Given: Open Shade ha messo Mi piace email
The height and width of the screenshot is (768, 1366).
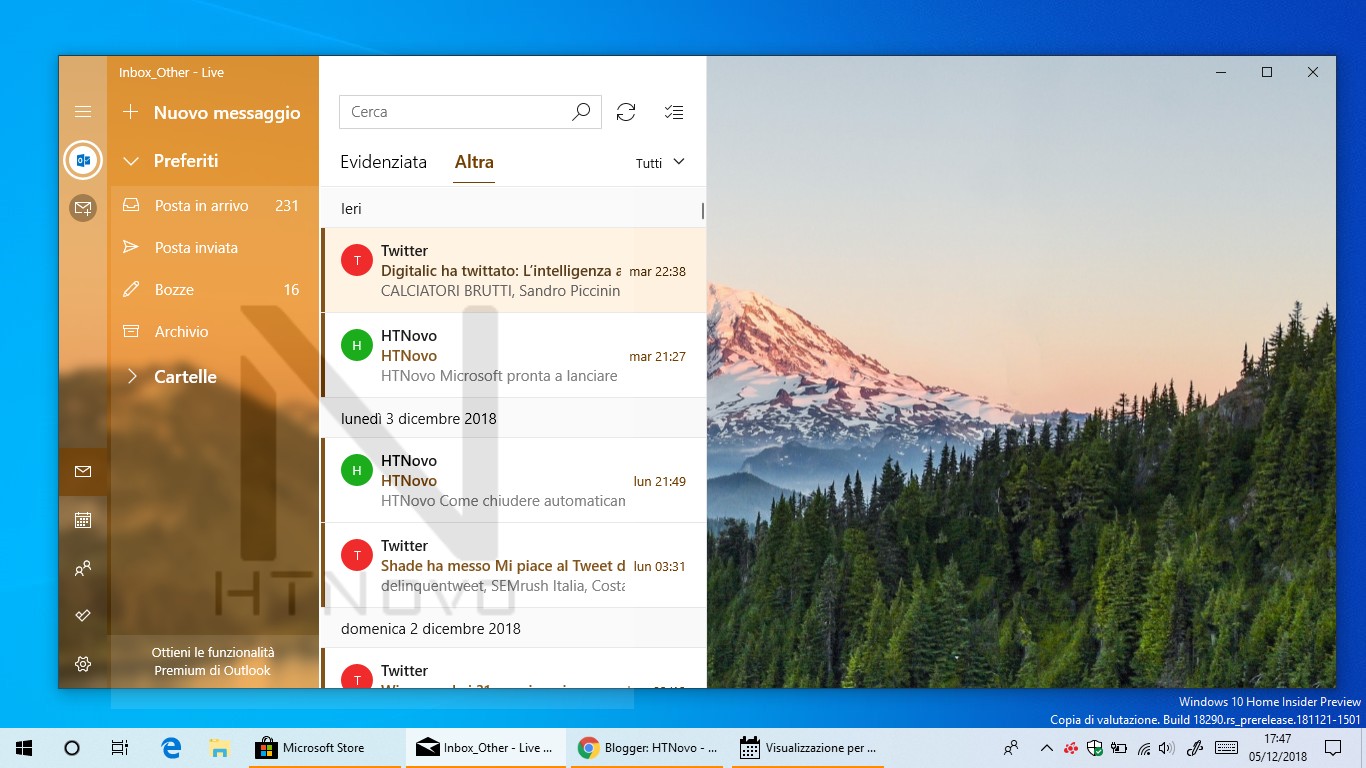Looking at the screenshot, I should [x=514, y=565].
